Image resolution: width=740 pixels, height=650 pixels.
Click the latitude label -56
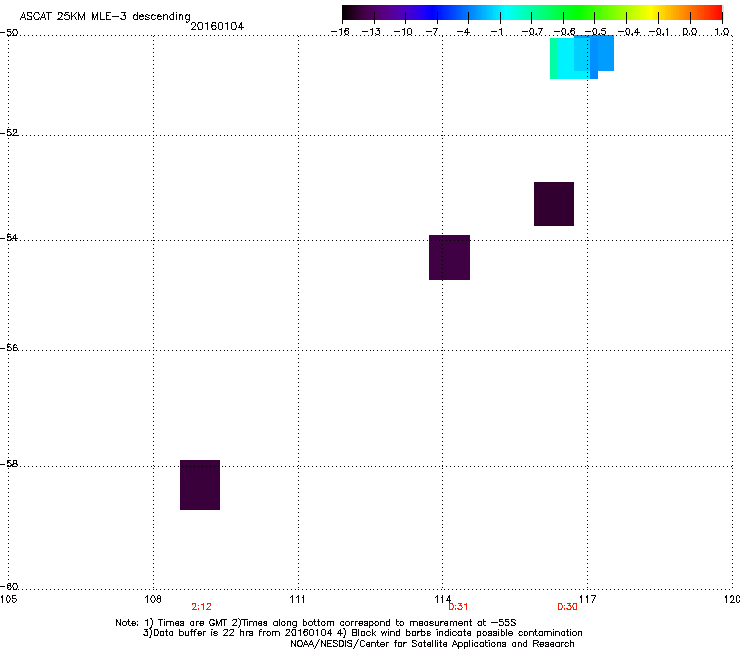coord(9,348)
